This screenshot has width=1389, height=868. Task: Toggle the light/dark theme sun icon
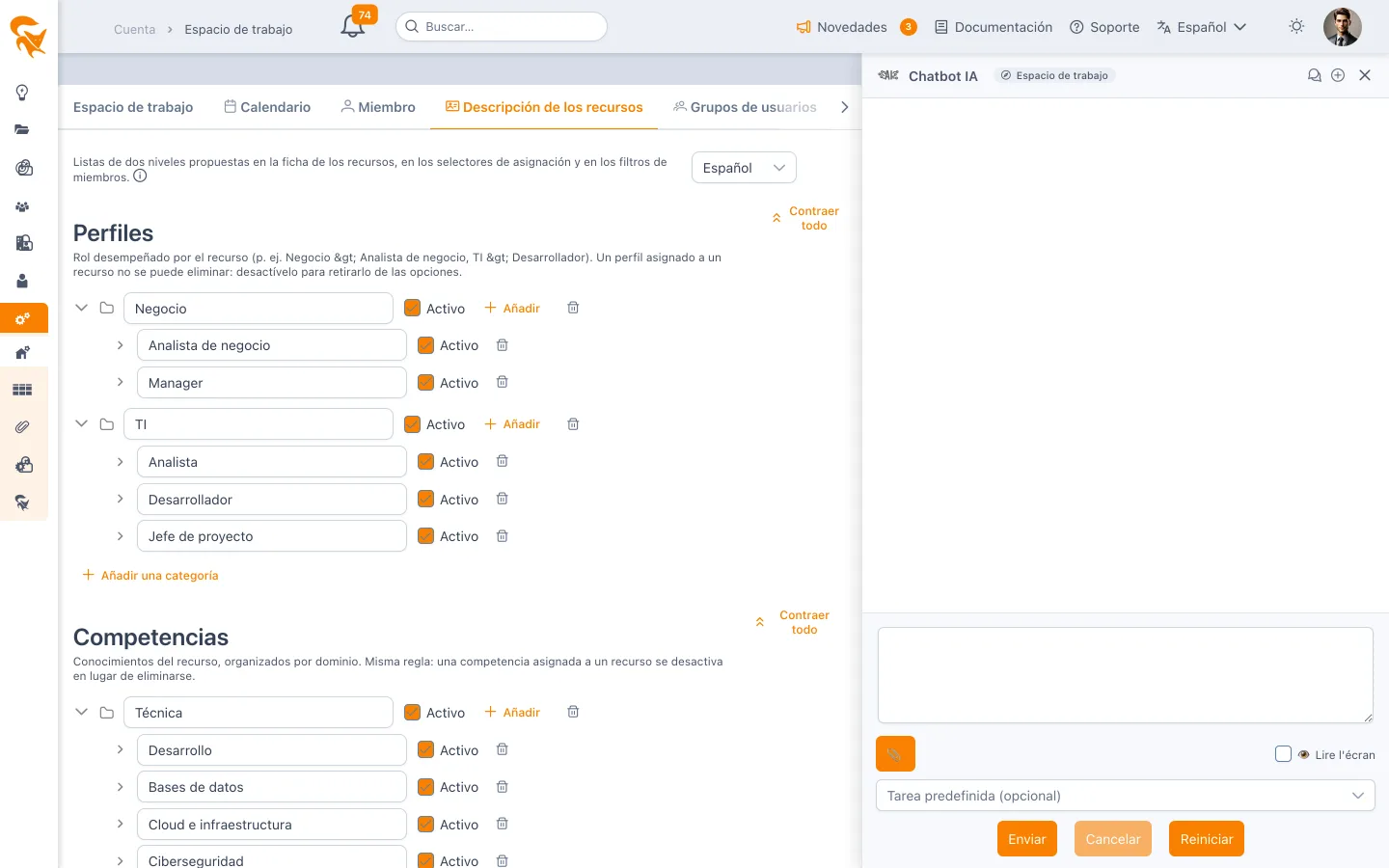point(1296,27)
